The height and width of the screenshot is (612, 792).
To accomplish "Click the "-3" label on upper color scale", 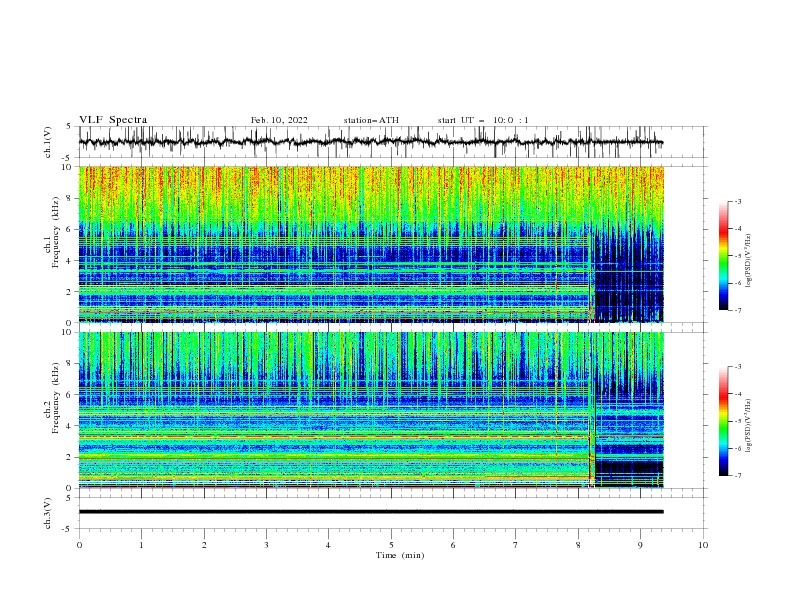I will [x=737, y=201].
